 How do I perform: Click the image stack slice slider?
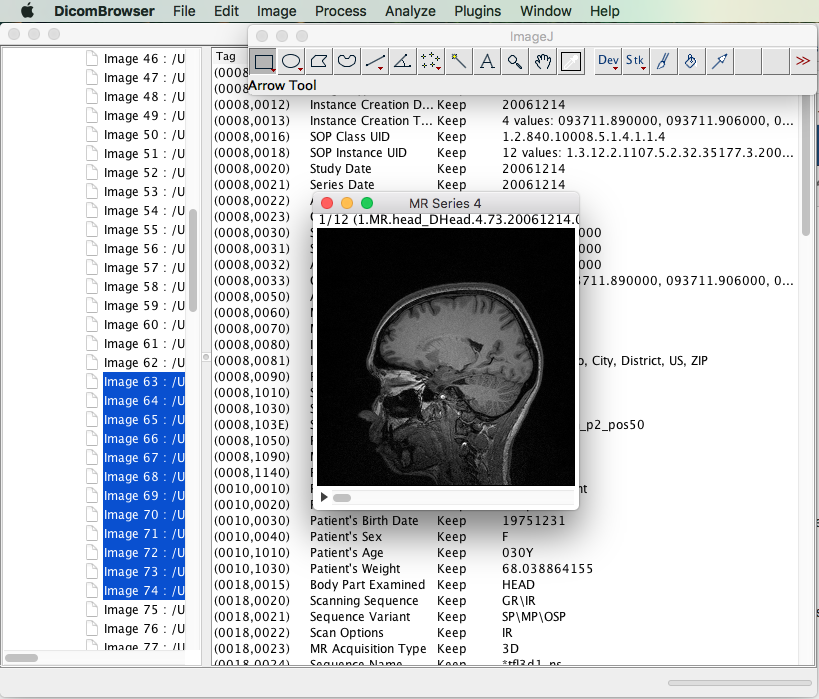click(x=342, y=497)
